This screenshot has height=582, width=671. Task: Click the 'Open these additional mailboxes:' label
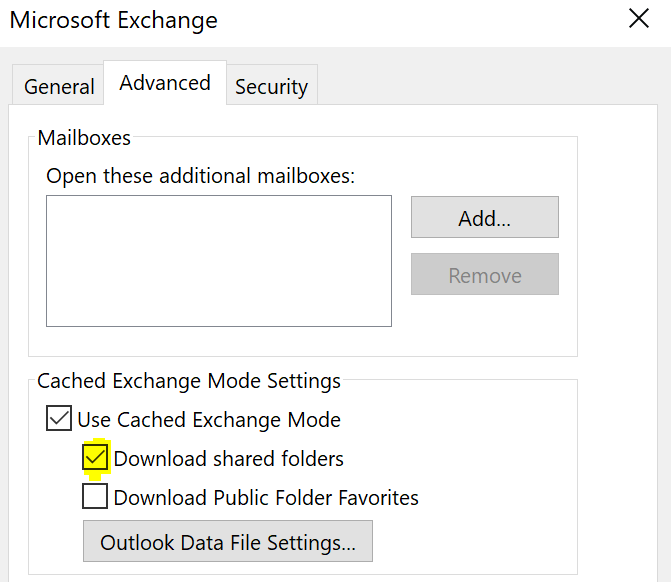tap(201, 176)
